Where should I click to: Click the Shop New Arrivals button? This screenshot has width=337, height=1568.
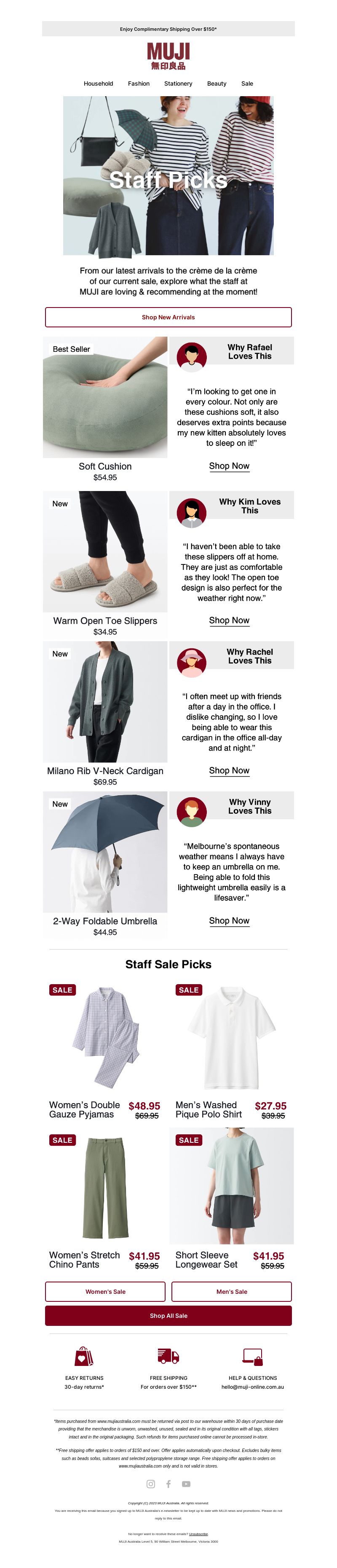(168, 317)
